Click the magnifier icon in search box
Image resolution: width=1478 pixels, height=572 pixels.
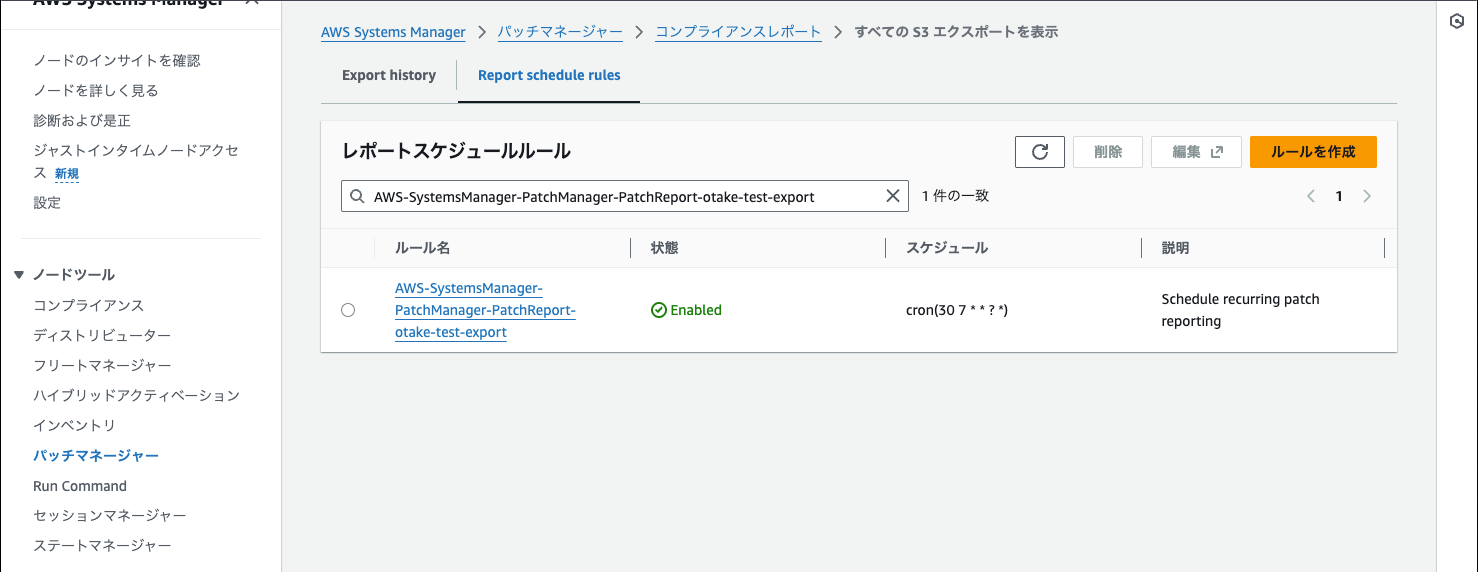358,197
